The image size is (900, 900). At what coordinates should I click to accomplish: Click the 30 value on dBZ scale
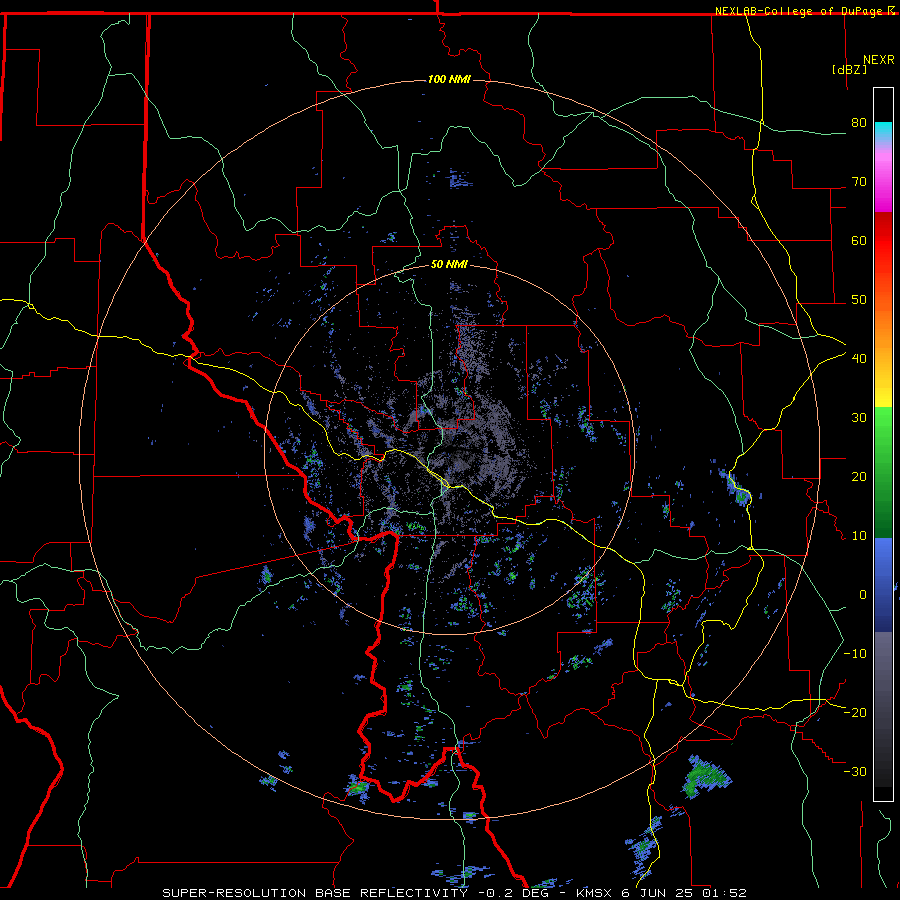pos(859,418)
